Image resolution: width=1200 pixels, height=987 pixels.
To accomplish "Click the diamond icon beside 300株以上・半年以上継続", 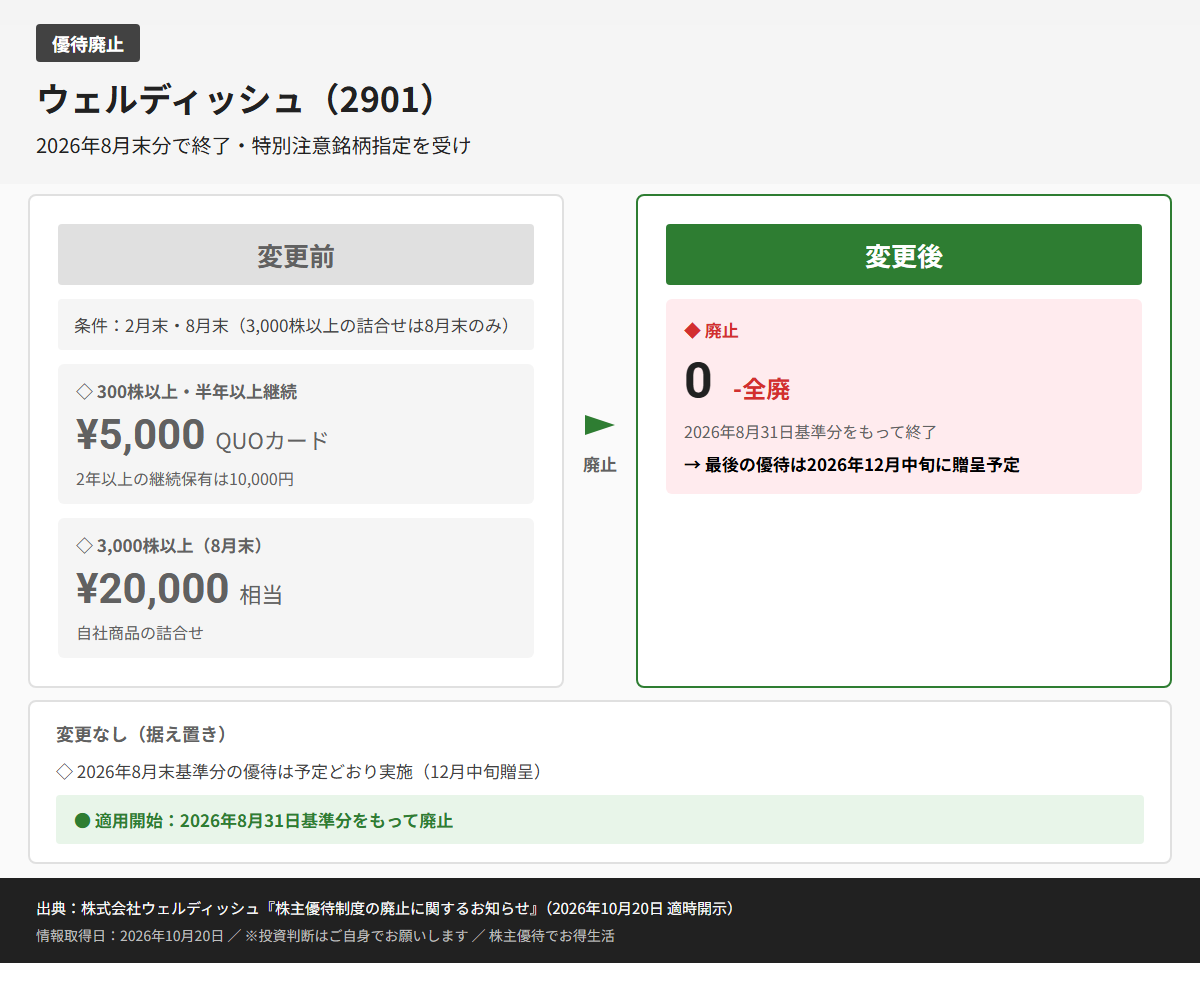I will (x=84, y=392).
